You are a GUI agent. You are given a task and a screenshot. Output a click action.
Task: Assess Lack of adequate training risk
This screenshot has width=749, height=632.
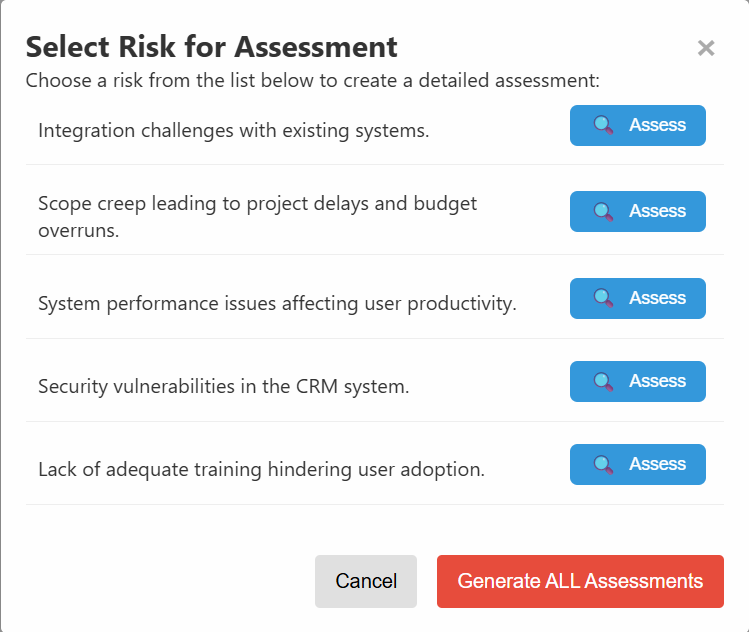pos(638,465)
